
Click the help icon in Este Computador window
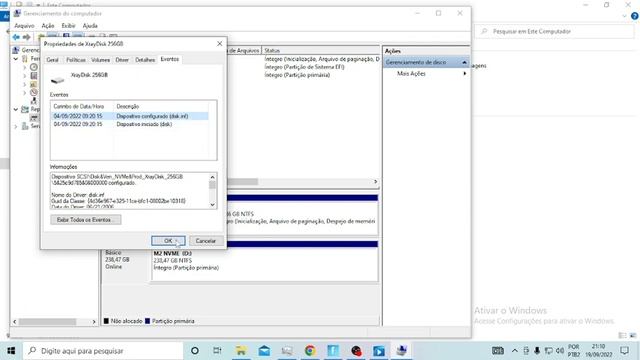(x=634, y=16)
